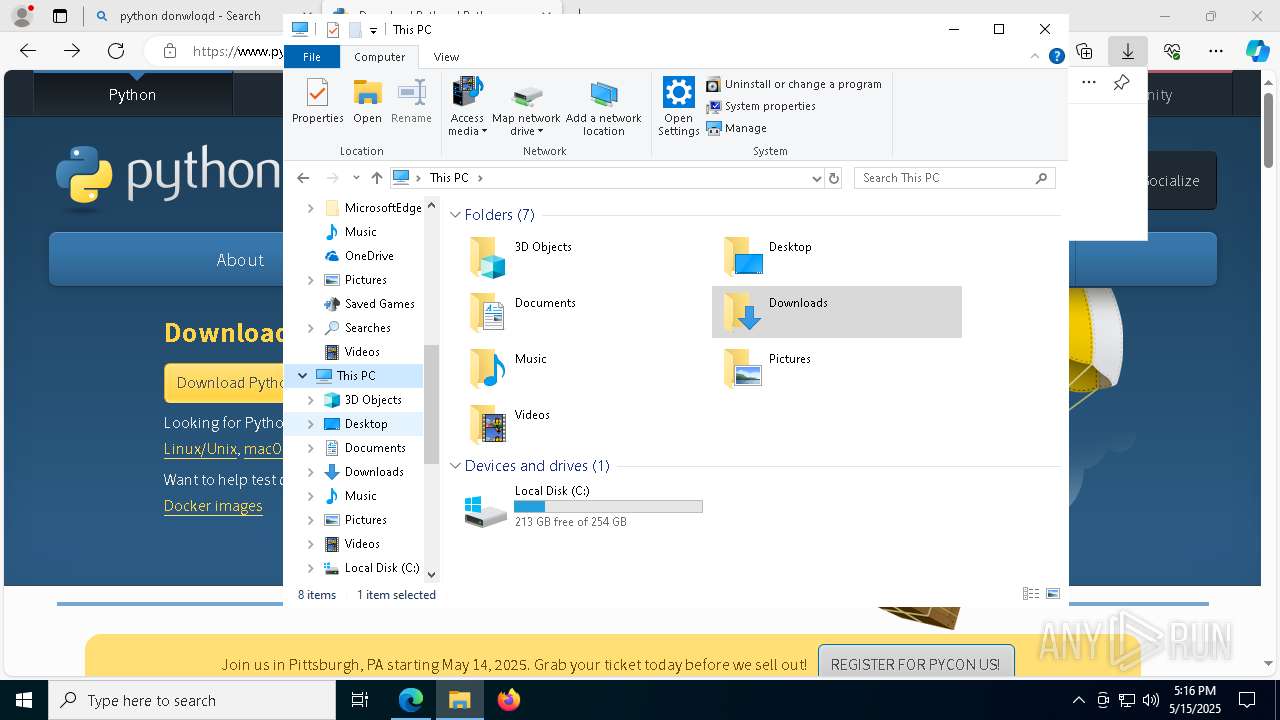1280x720 pixels.
Task: Click the This PC address bar path
Action: 449,178
